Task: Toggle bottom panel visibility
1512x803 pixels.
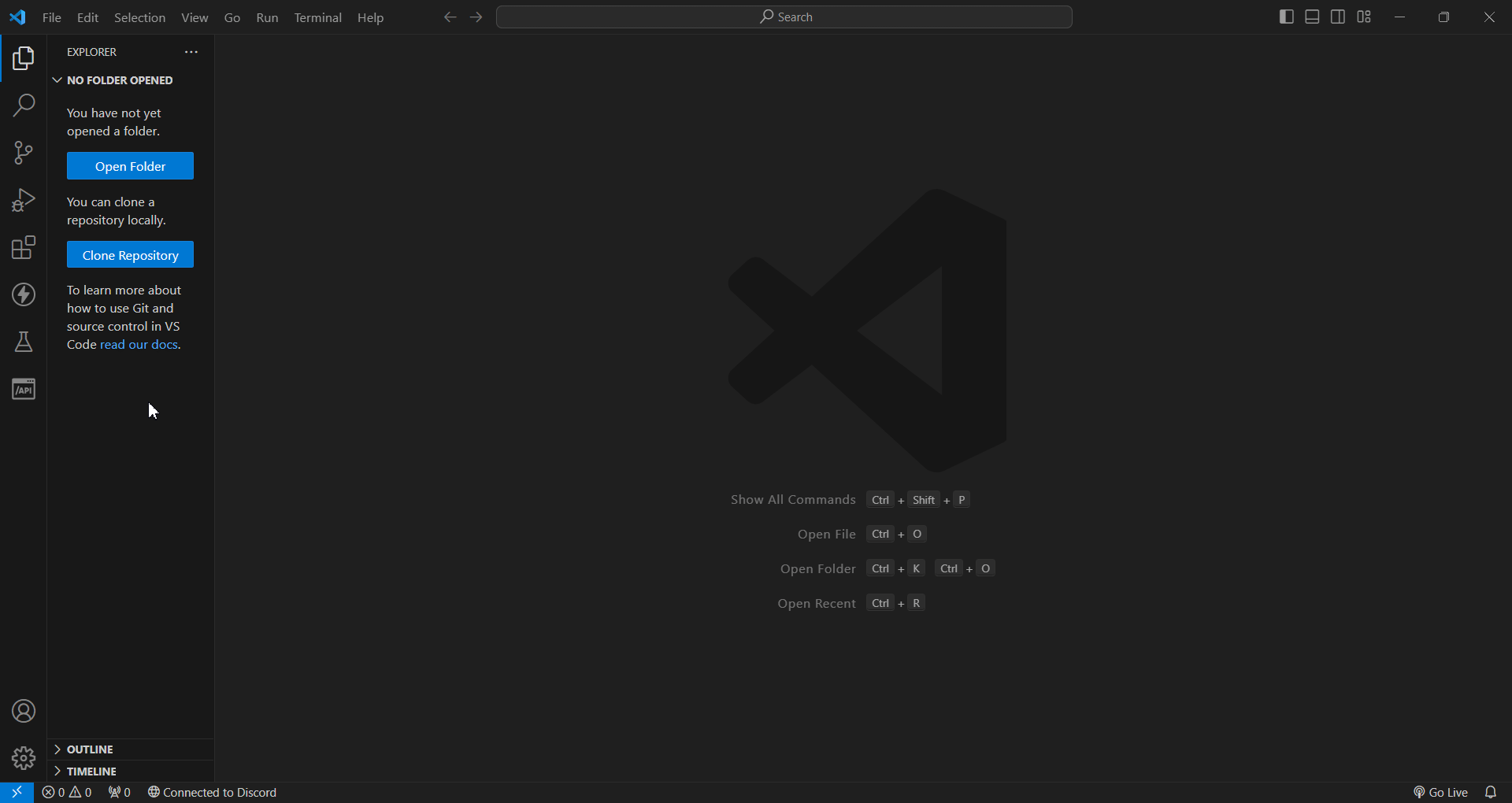Action: coord(1313,17)
